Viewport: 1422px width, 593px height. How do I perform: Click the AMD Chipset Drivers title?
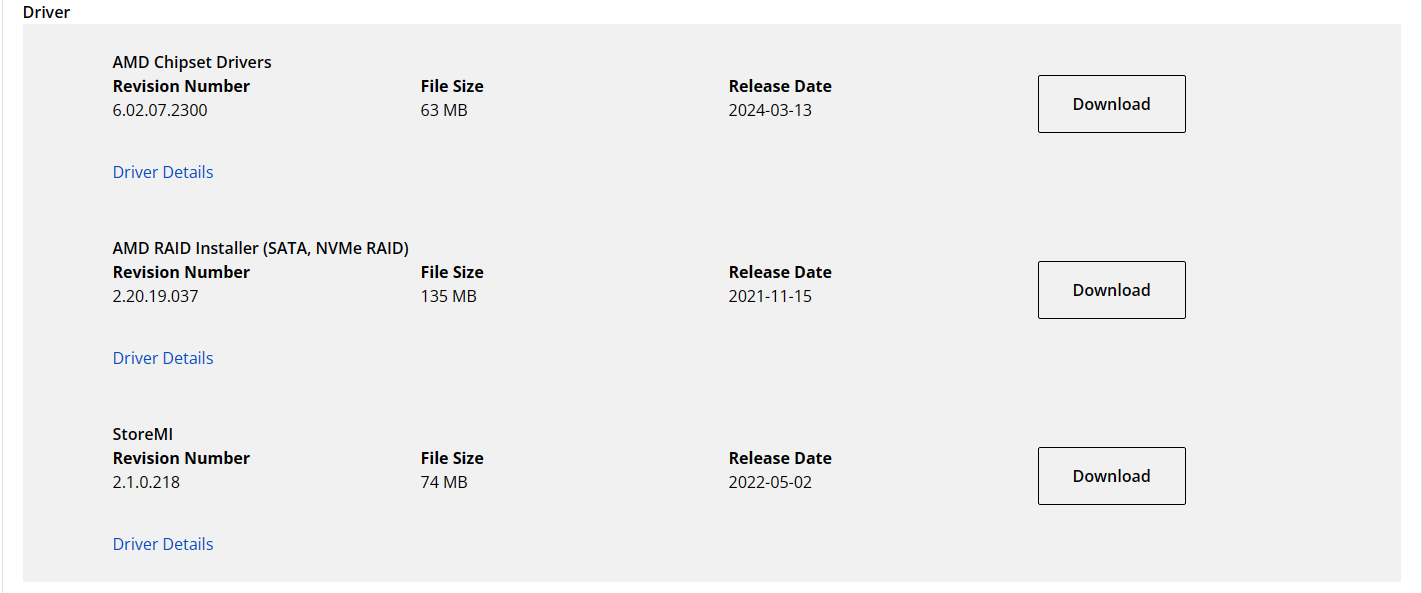(x=192, y=62)
